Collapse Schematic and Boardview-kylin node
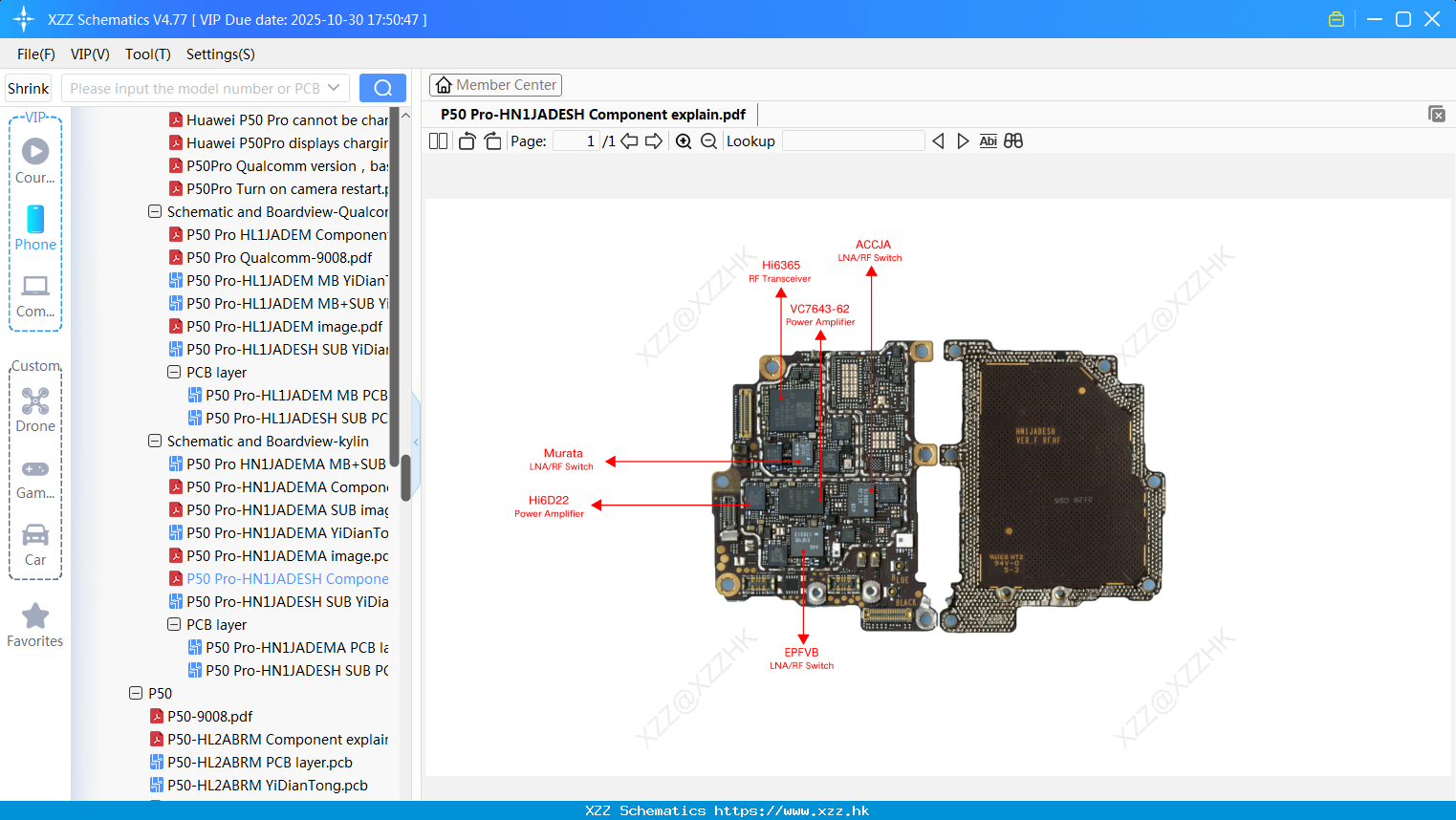Image resolution: width=1456 pixels, height=820 pixels. [155, 441]
